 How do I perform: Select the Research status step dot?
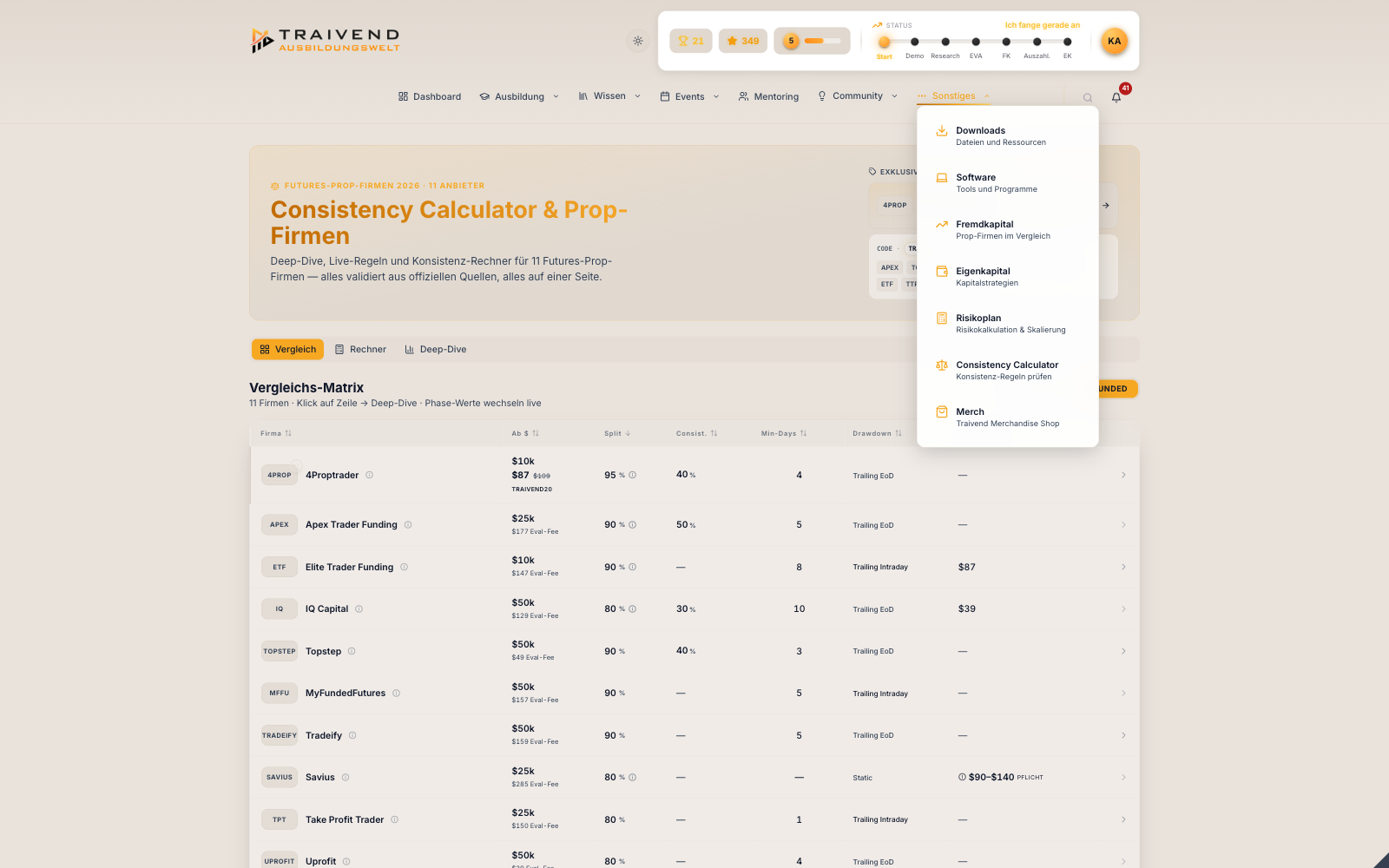(x=945, y=42)
